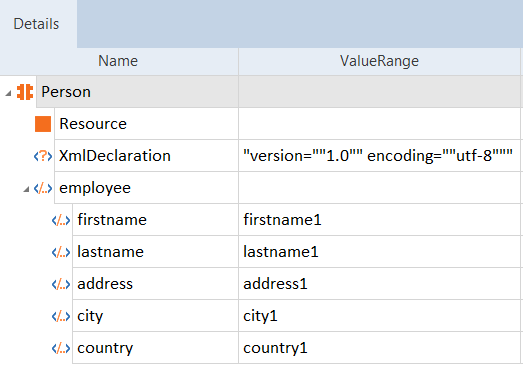Click the ValueRange column header
Image resolution: width=523 pixels, height=365 pixels.
pyautogui.click(x=379, y=61)
